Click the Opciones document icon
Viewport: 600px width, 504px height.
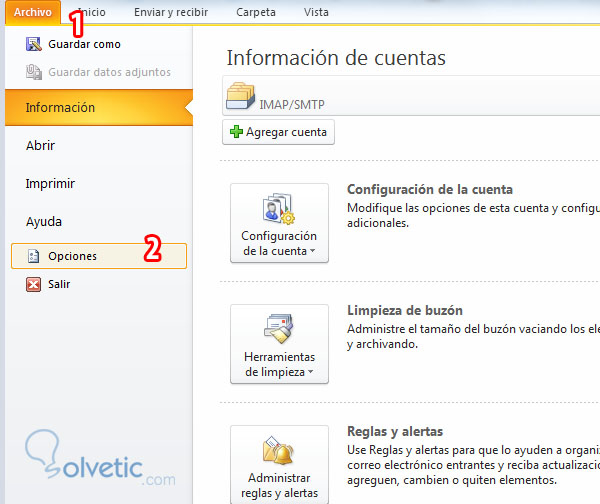point(34,256)
